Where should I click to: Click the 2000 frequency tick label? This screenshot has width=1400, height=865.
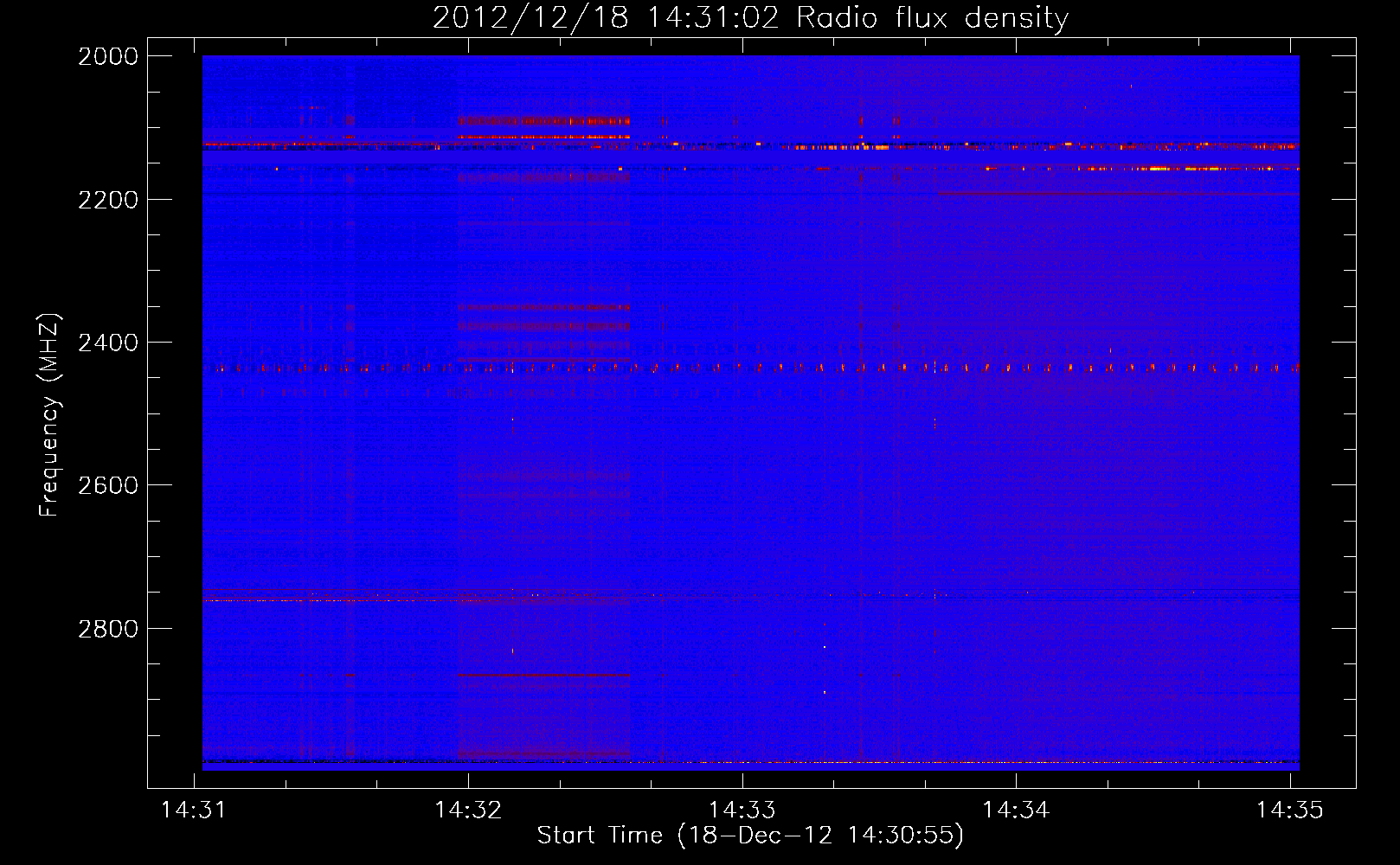108,56
